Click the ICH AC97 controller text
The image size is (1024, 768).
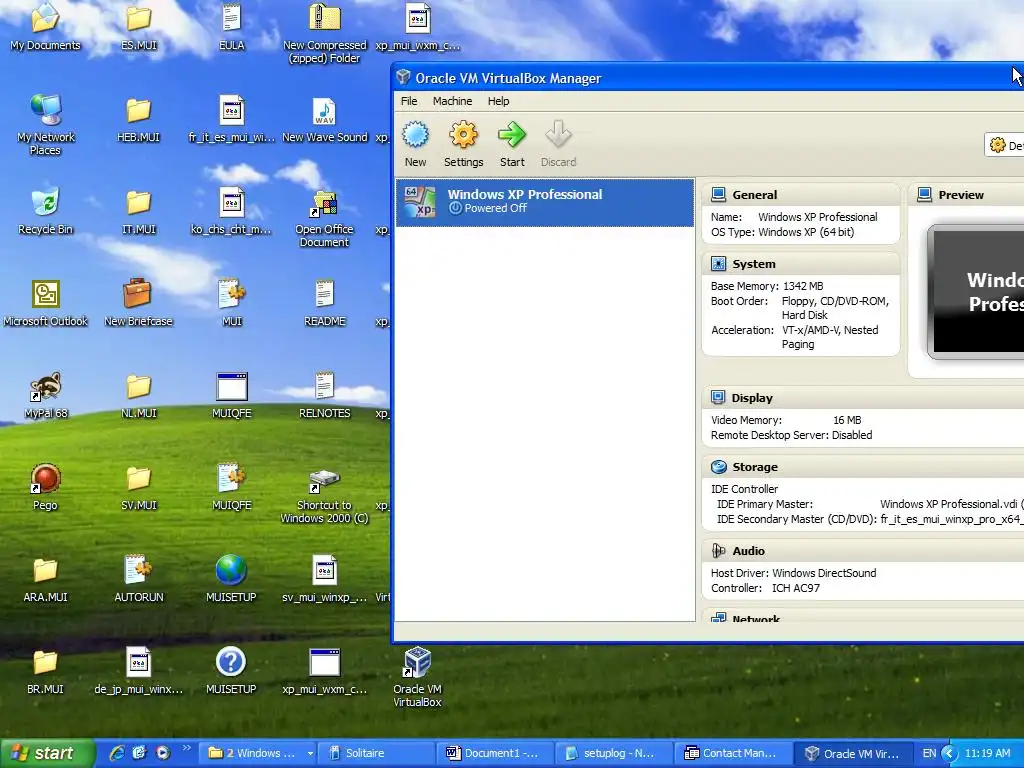[795, 588]
